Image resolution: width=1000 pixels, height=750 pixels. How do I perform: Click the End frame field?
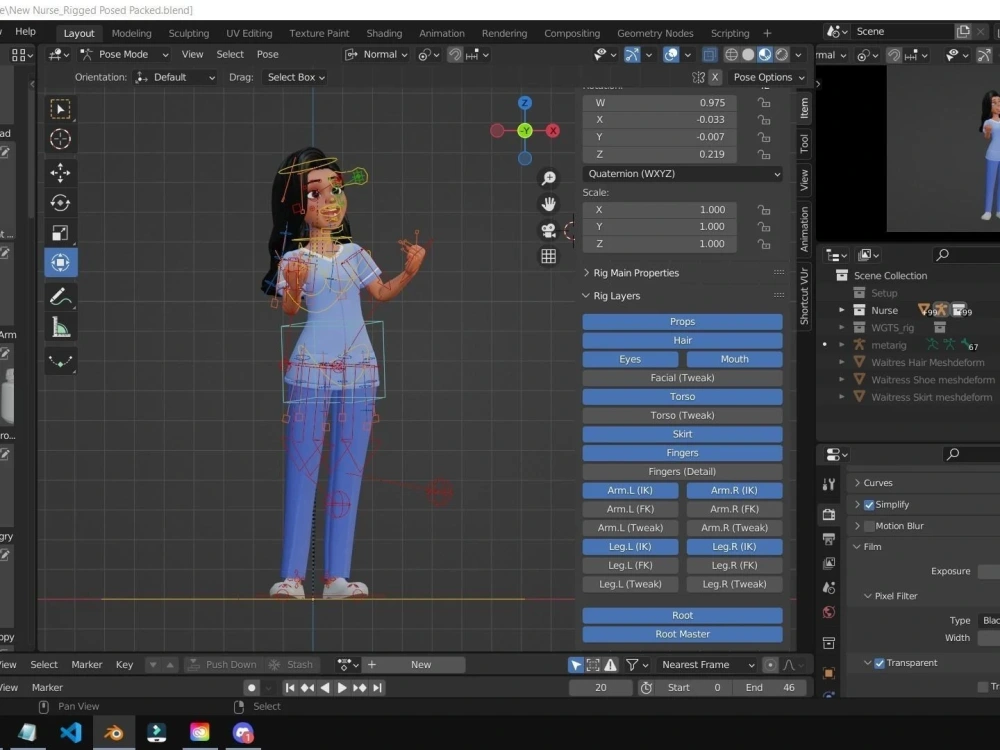[769, 688]
